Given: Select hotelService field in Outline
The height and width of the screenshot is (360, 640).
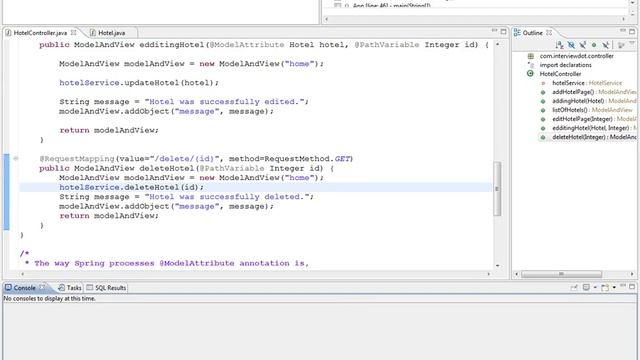Looking at the screenshot, I should [x=587, y=83].
